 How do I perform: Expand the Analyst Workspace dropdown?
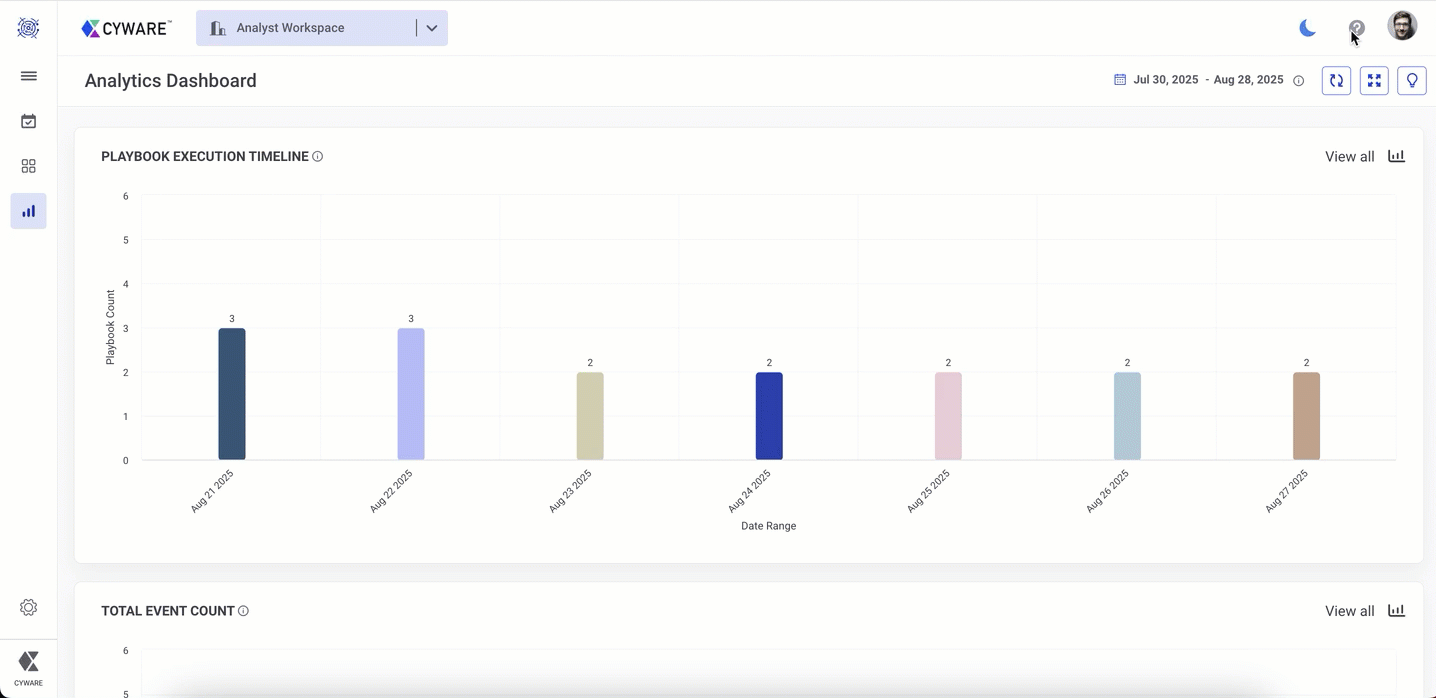point(432,28)
